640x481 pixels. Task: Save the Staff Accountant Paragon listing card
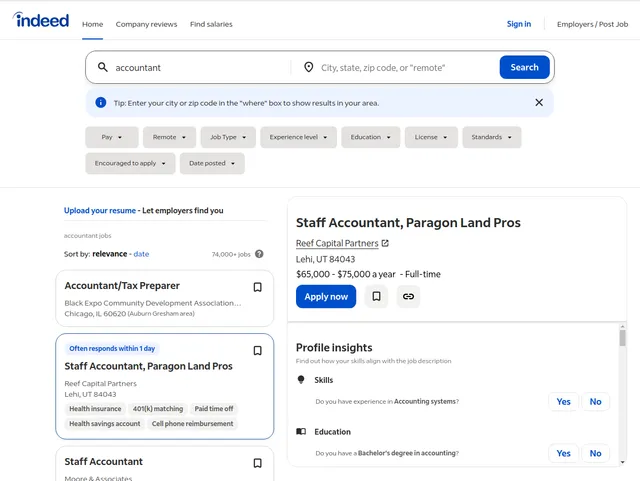click(257, 351)
